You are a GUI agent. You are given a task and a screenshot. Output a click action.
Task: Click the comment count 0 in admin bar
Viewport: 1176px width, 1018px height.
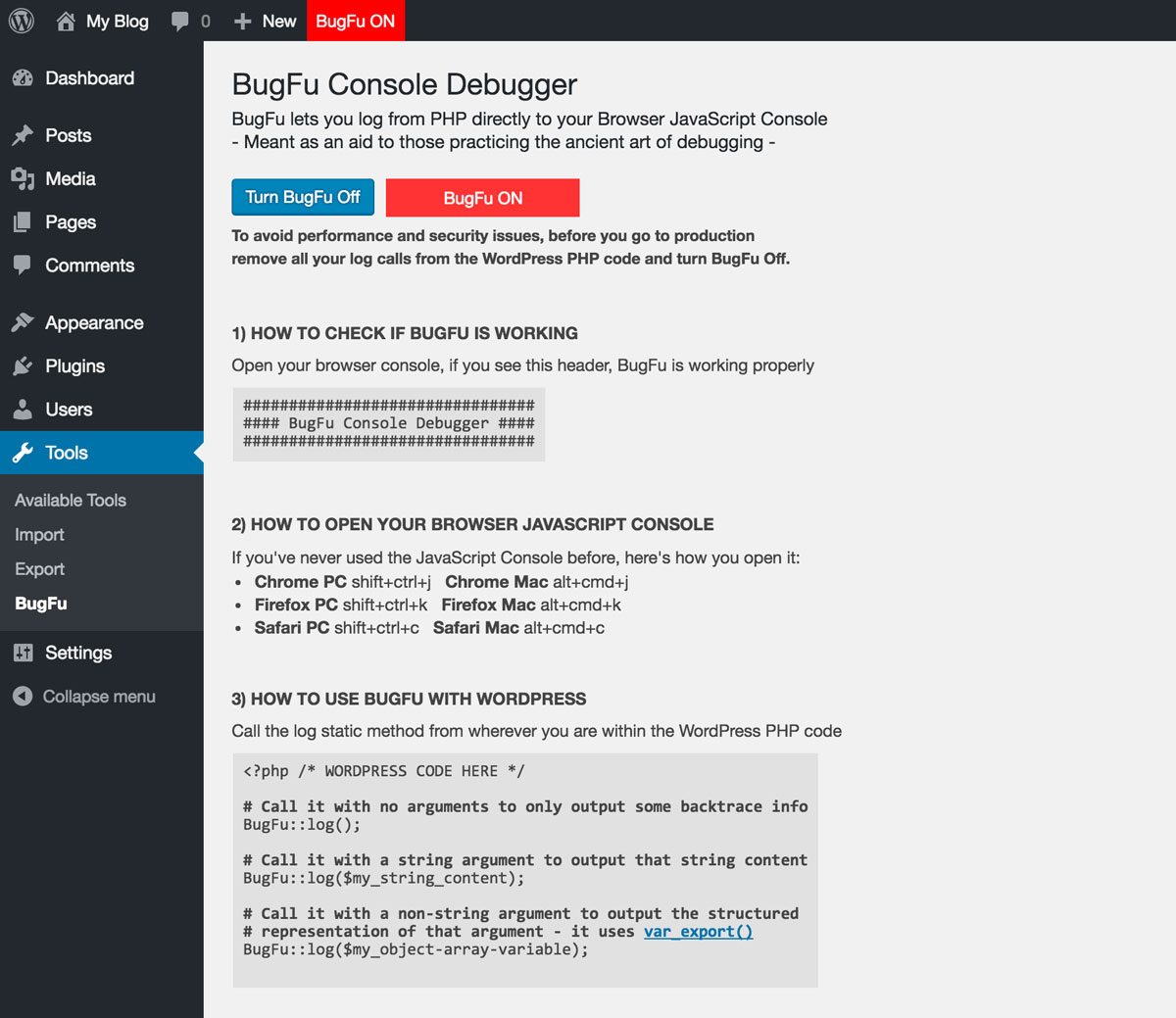coord(206,22)
